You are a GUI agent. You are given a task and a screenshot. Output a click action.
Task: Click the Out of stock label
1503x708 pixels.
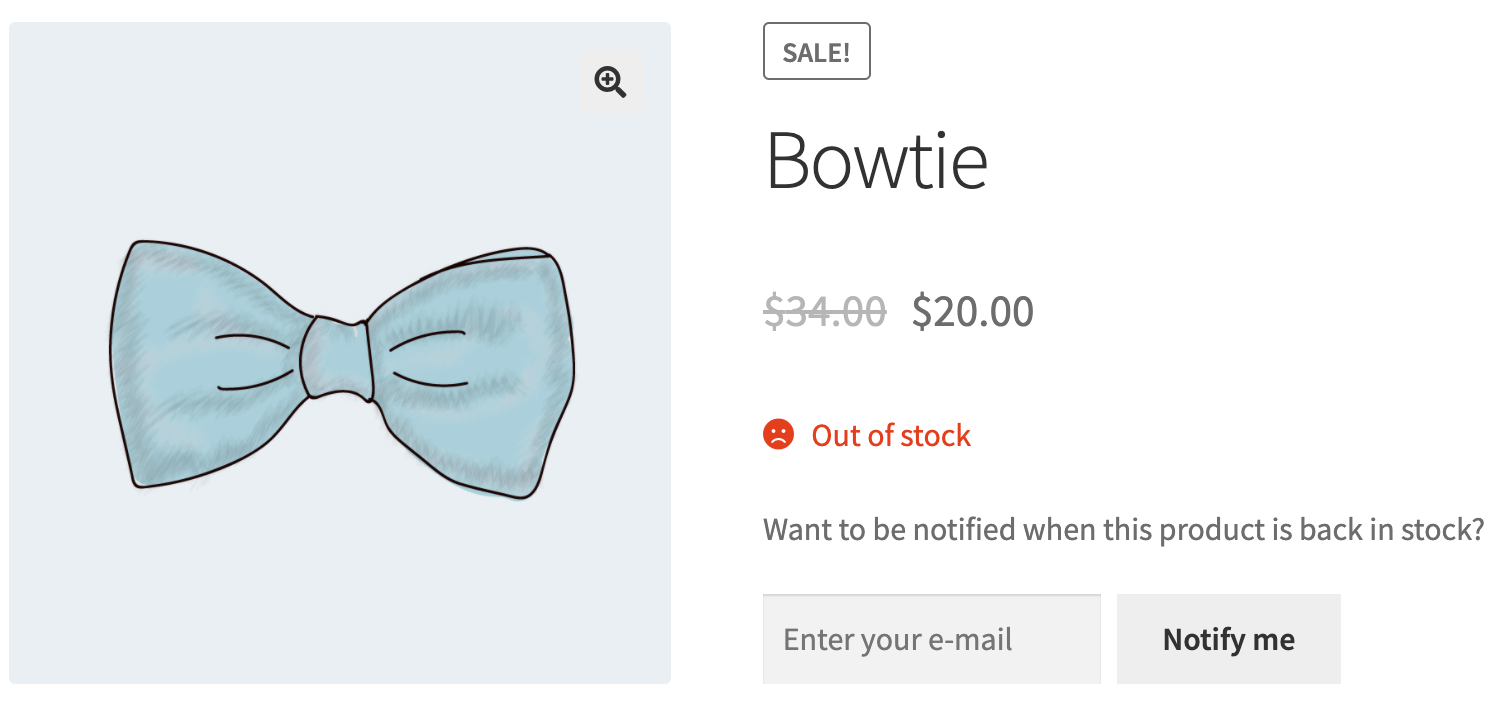click(889, 435)
